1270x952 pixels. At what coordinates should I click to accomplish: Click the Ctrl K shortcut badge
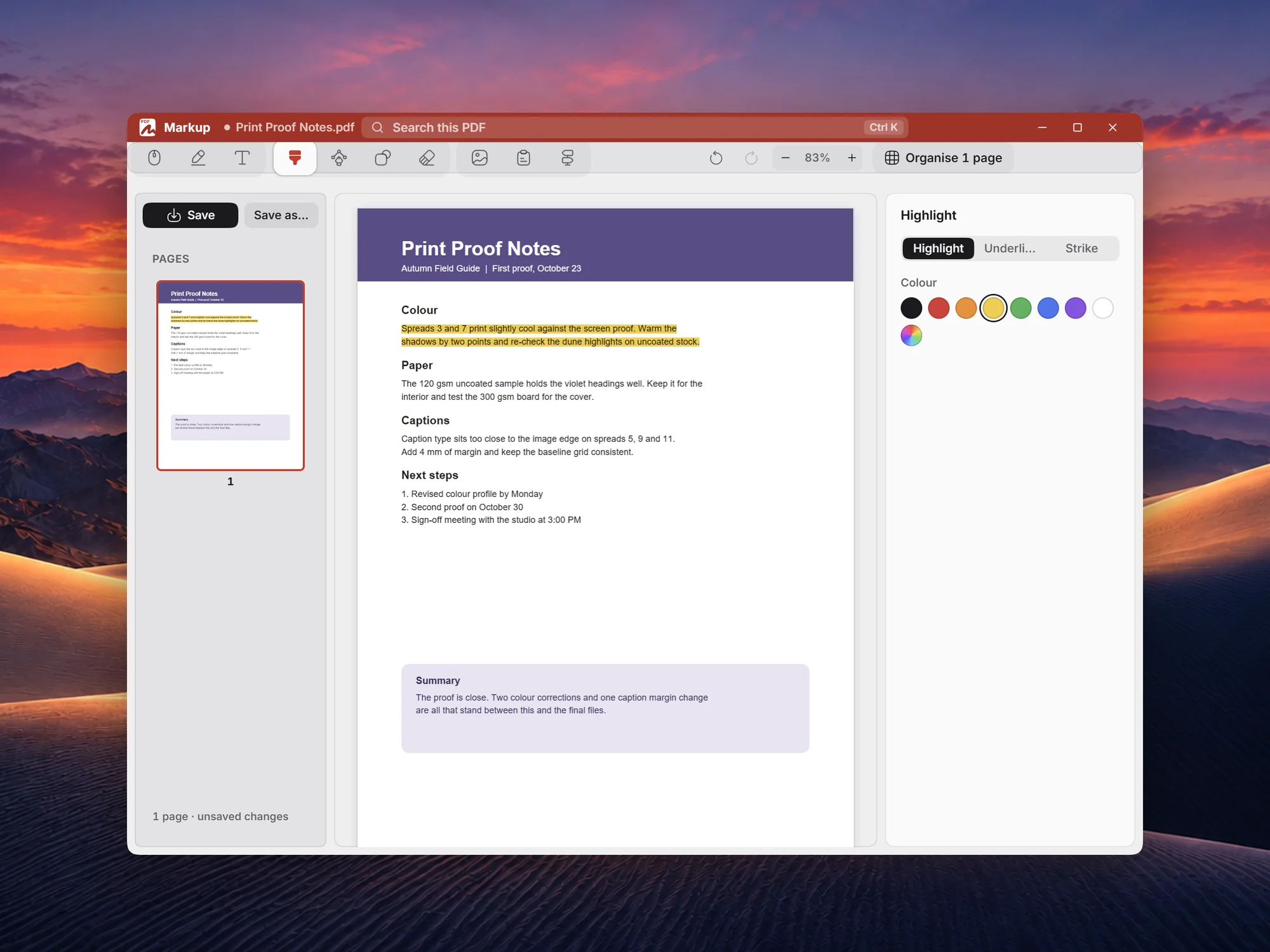click(883, 128)
